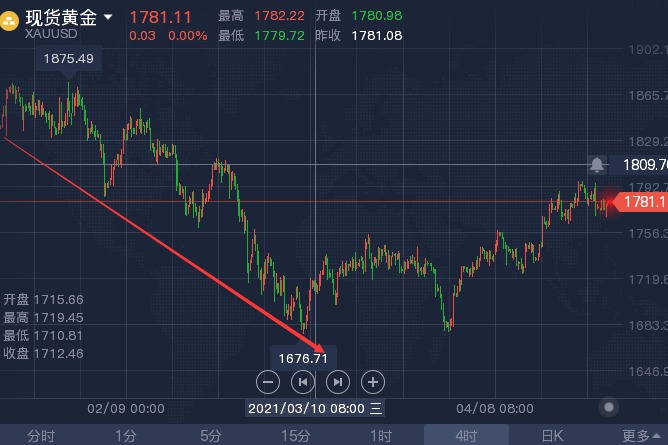Click the 1875.49 high price label
668x445 pixels.
(x=69, y=59)
